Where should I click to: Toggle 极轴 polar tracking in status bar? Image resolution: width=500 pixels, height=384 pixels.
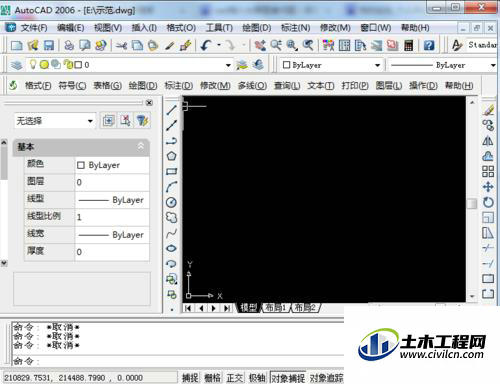click(x=257, y=378)
